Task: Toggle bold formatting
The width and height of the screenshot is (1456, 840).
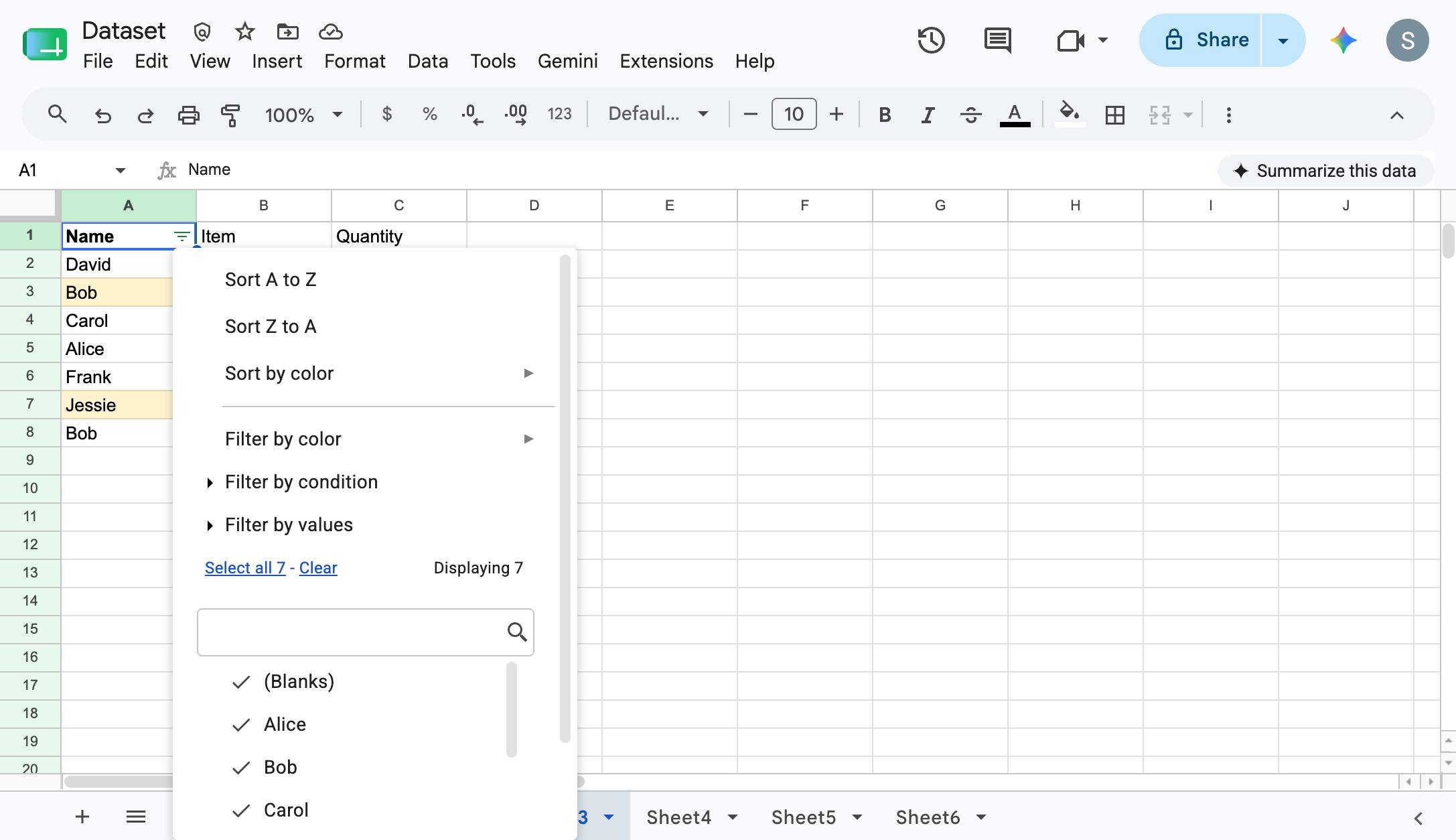Action: [x=885, y=115]
